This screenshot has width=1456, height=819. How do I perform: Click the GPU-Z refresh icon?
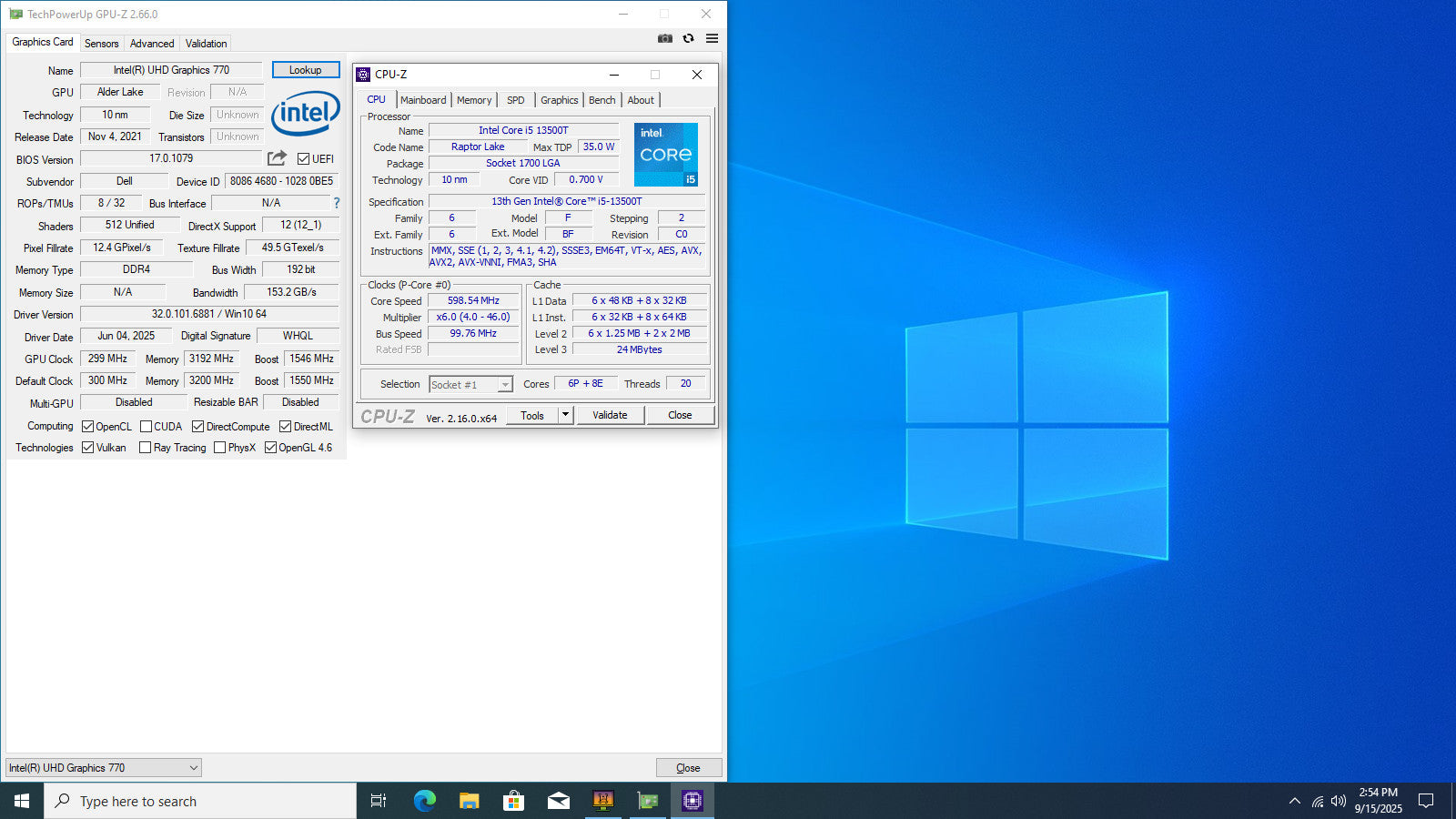[x=688, y=38]
